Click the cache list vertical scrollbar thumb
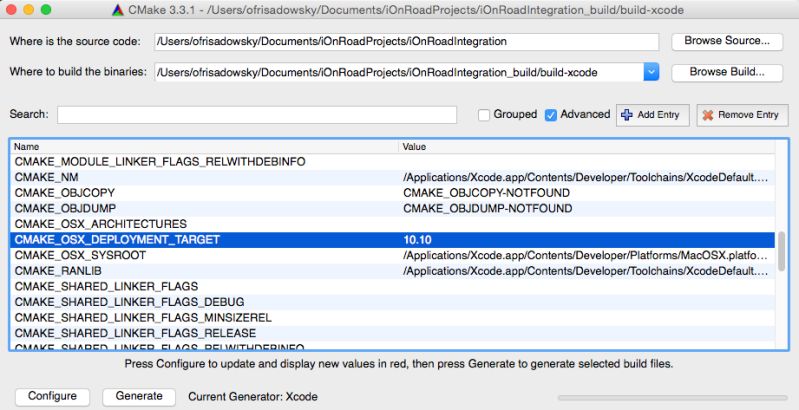Viewport: 799px width, 410px height. (x=782, y=252)
